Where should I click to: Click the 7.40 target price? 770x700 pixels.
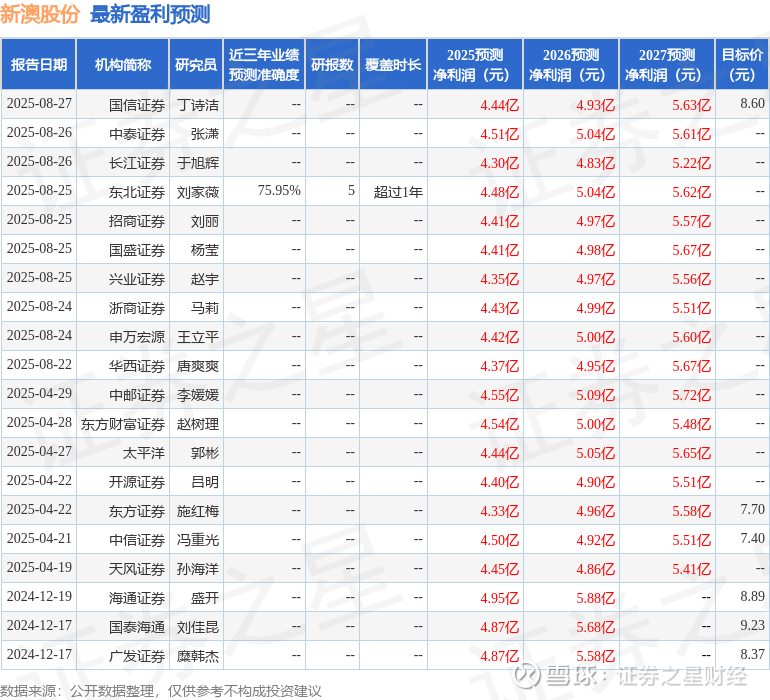click(x=752, y=538)
